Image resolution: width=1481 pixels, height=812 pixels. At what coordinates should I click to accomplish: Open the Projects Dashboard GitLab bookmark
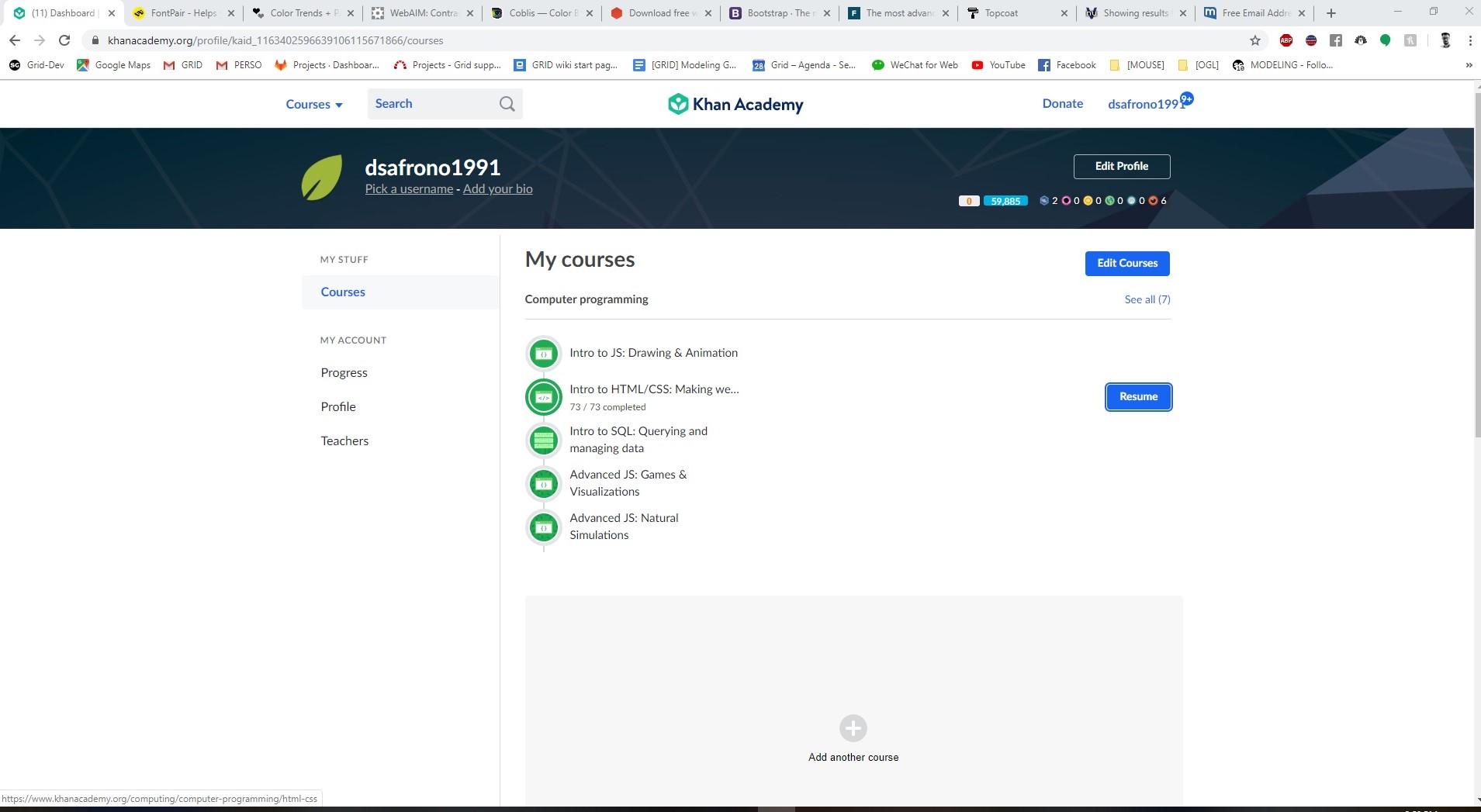pos(327,65)
